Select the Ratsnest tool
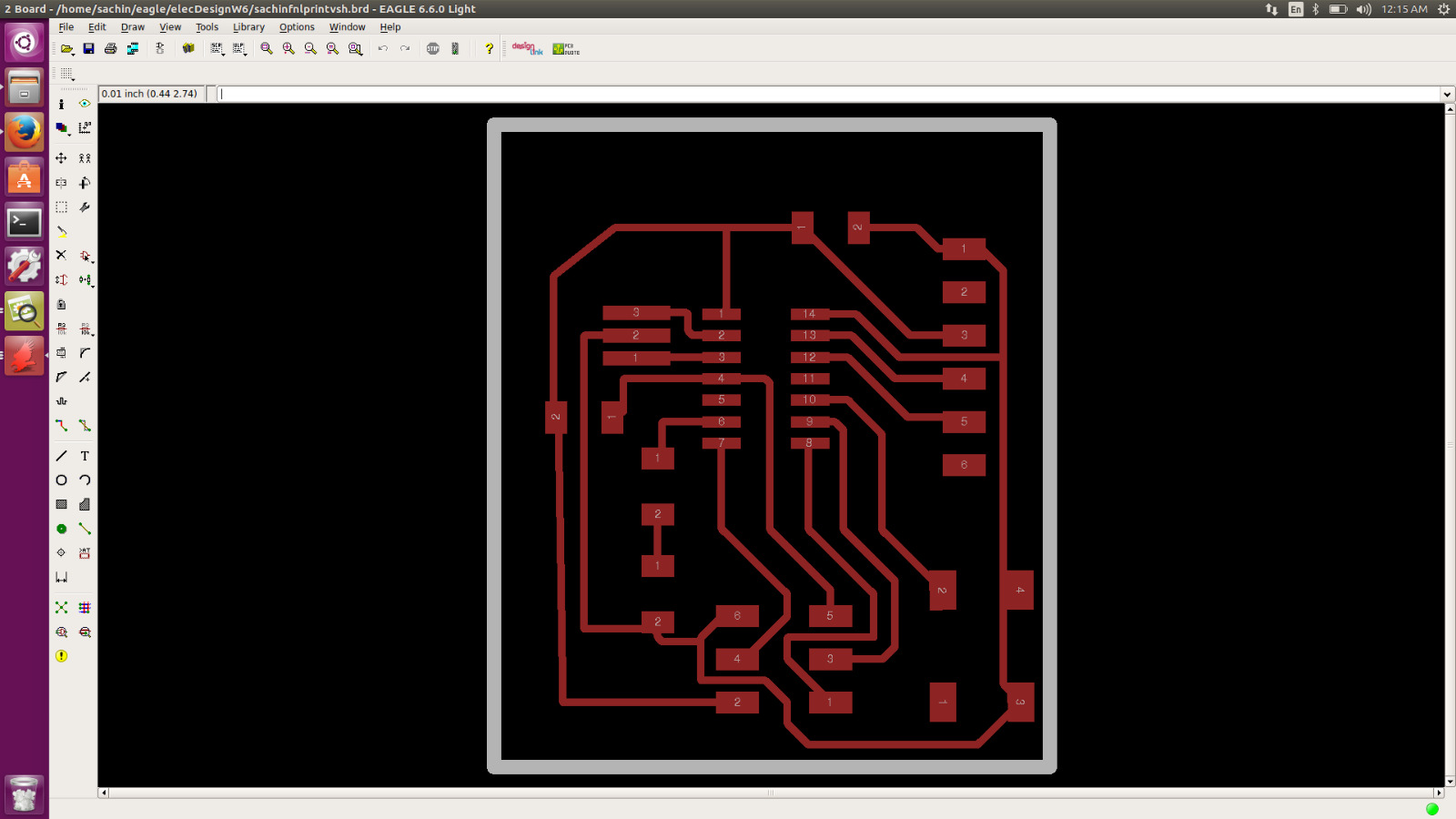Viewport: 1456px width, 819px height. pyautogui.click(x=61, y=608)
